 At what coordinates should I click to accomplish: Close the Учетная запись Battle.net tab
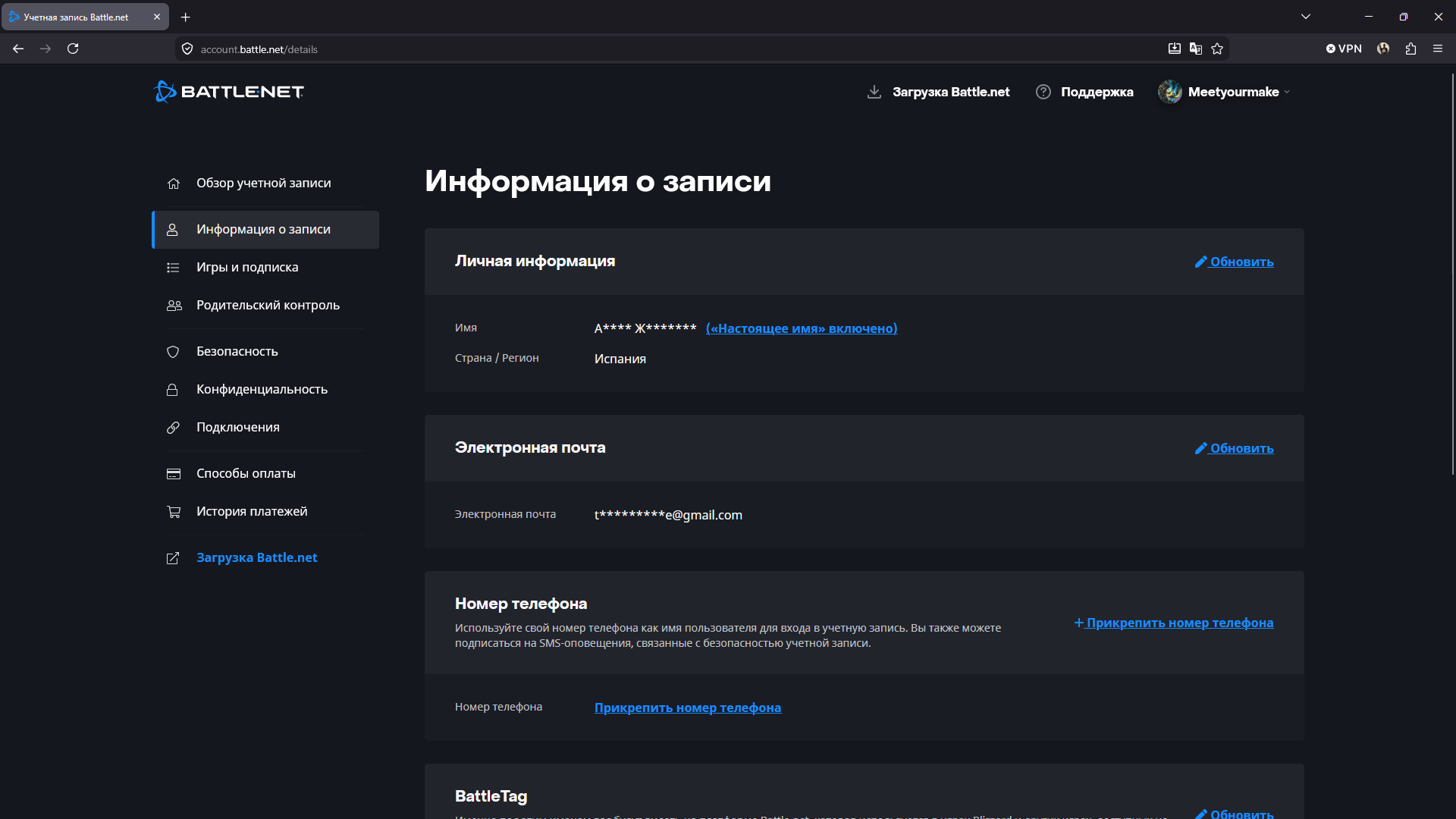click(157, 17)
